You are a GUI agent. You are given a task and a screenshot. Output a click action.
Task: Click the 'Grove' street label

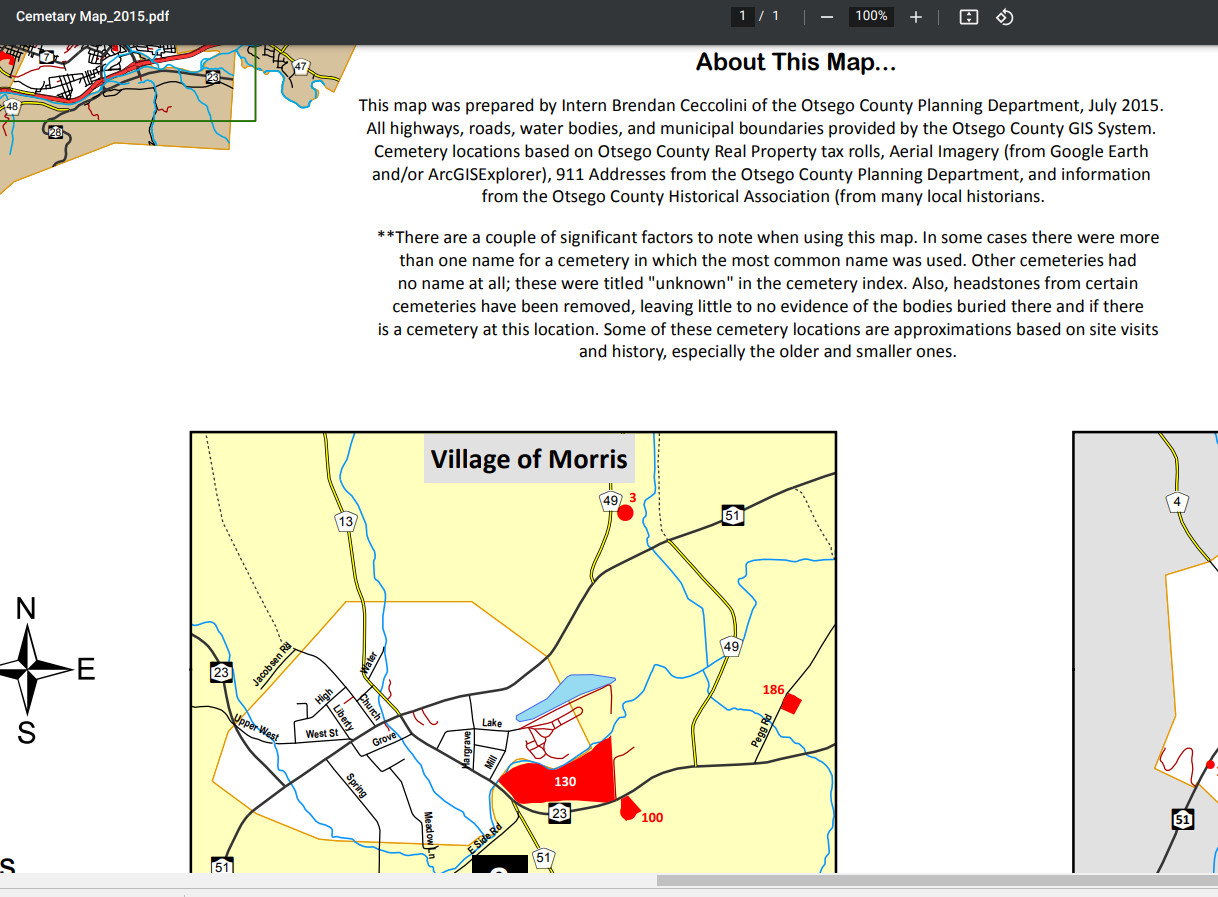coord(384,740)
